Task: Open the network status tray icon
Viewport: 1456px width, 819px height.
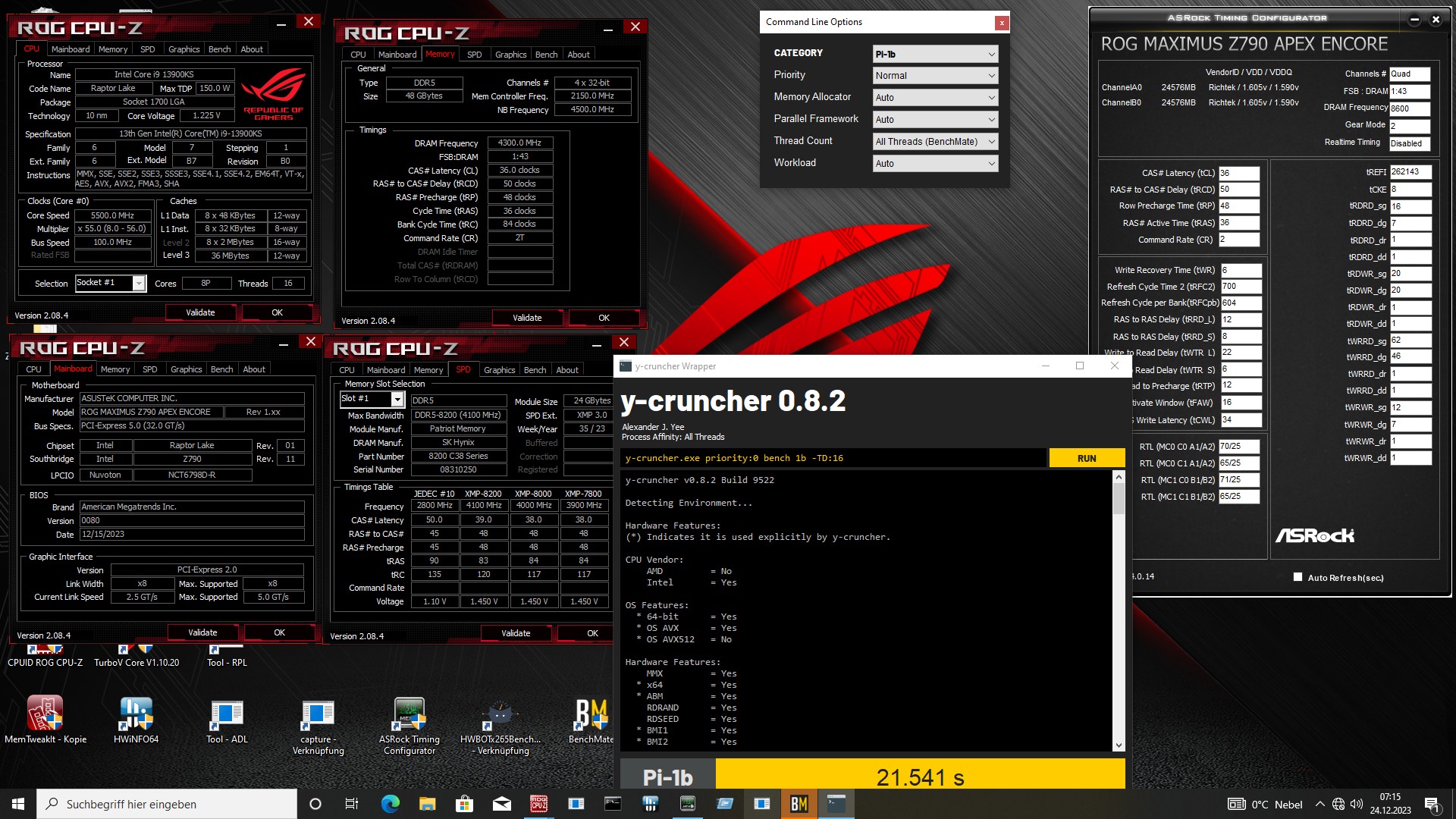Action: 1338,804
